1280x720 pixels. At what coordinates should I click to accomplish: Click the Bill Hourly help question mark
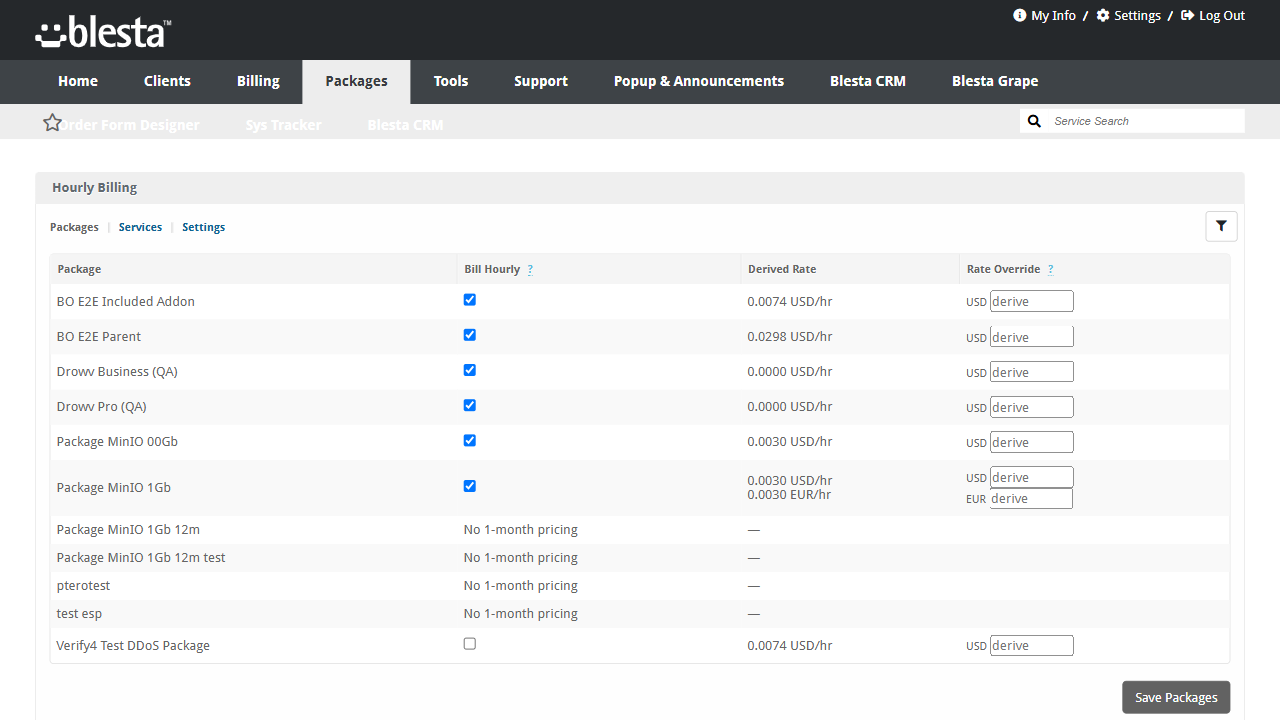point(530,269)
